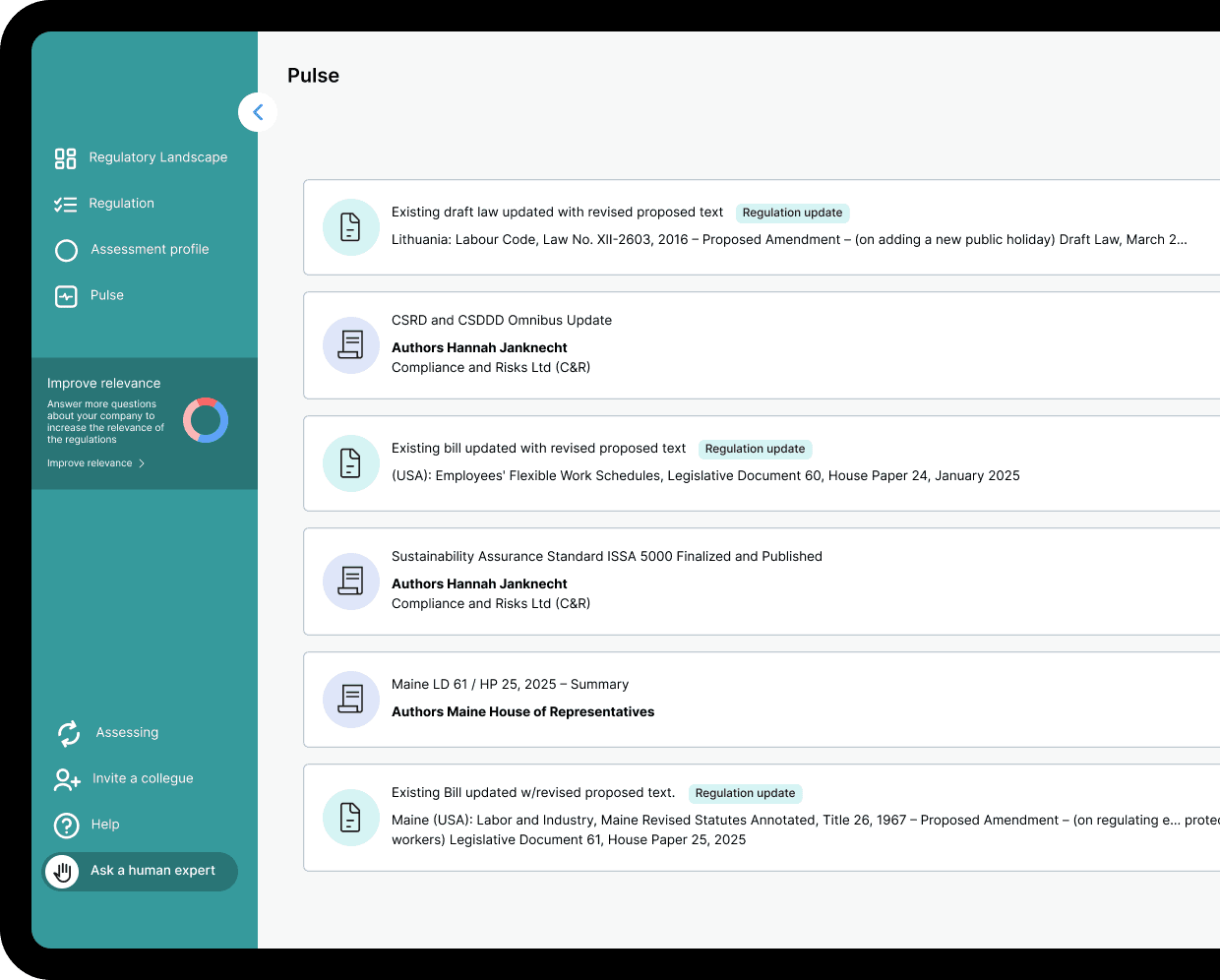
Task: Click the Ask a human expert button
Action: (x=141, y=872)
